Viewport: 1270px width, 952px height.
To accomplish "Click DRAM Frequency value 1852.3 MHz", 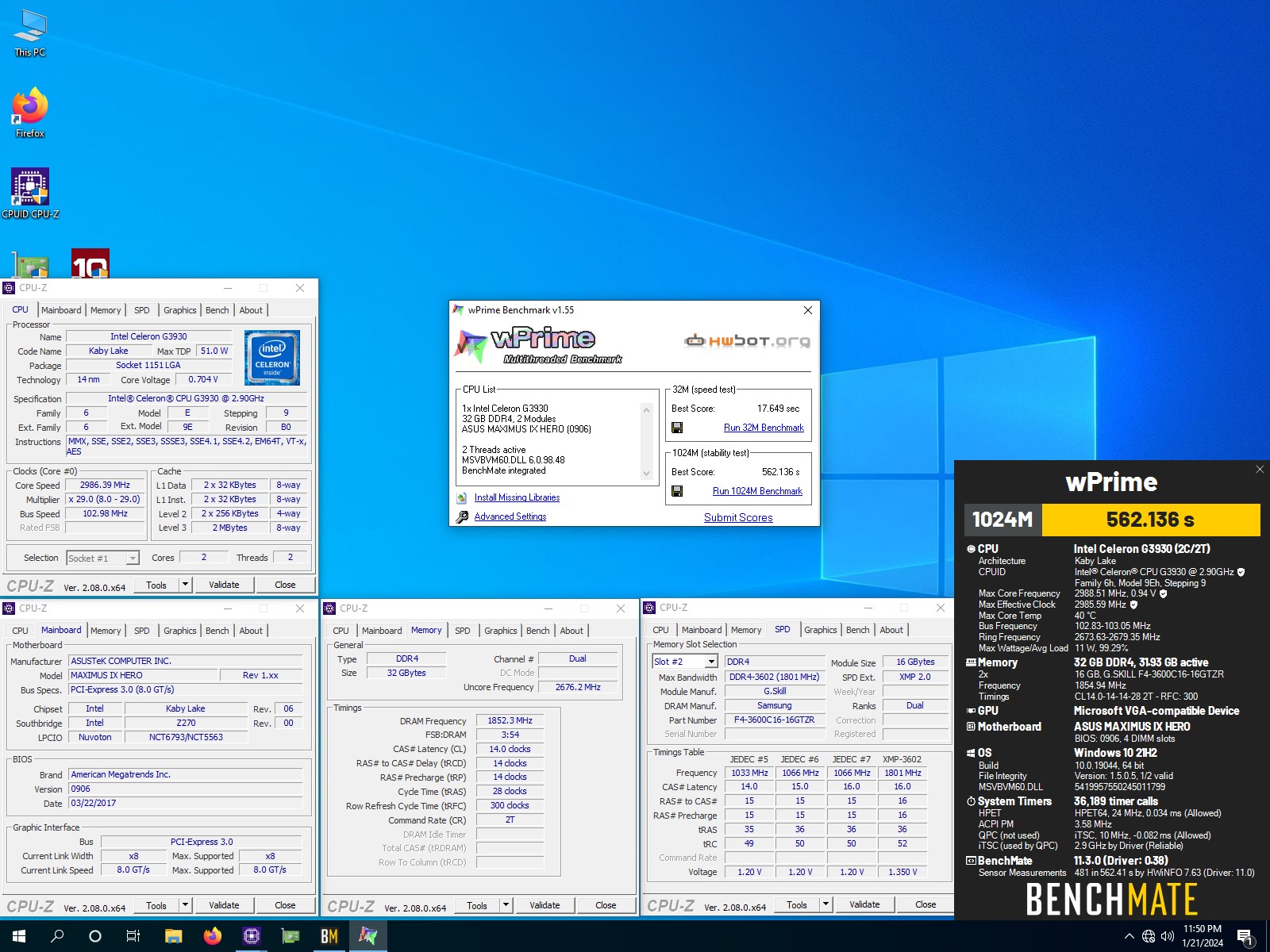I will coord(510,720).
